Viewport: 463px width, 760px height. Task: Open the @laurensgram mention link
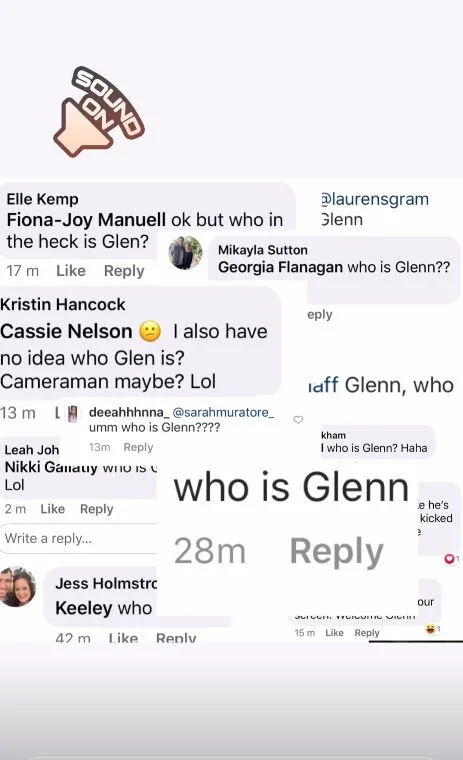point(375,199)
